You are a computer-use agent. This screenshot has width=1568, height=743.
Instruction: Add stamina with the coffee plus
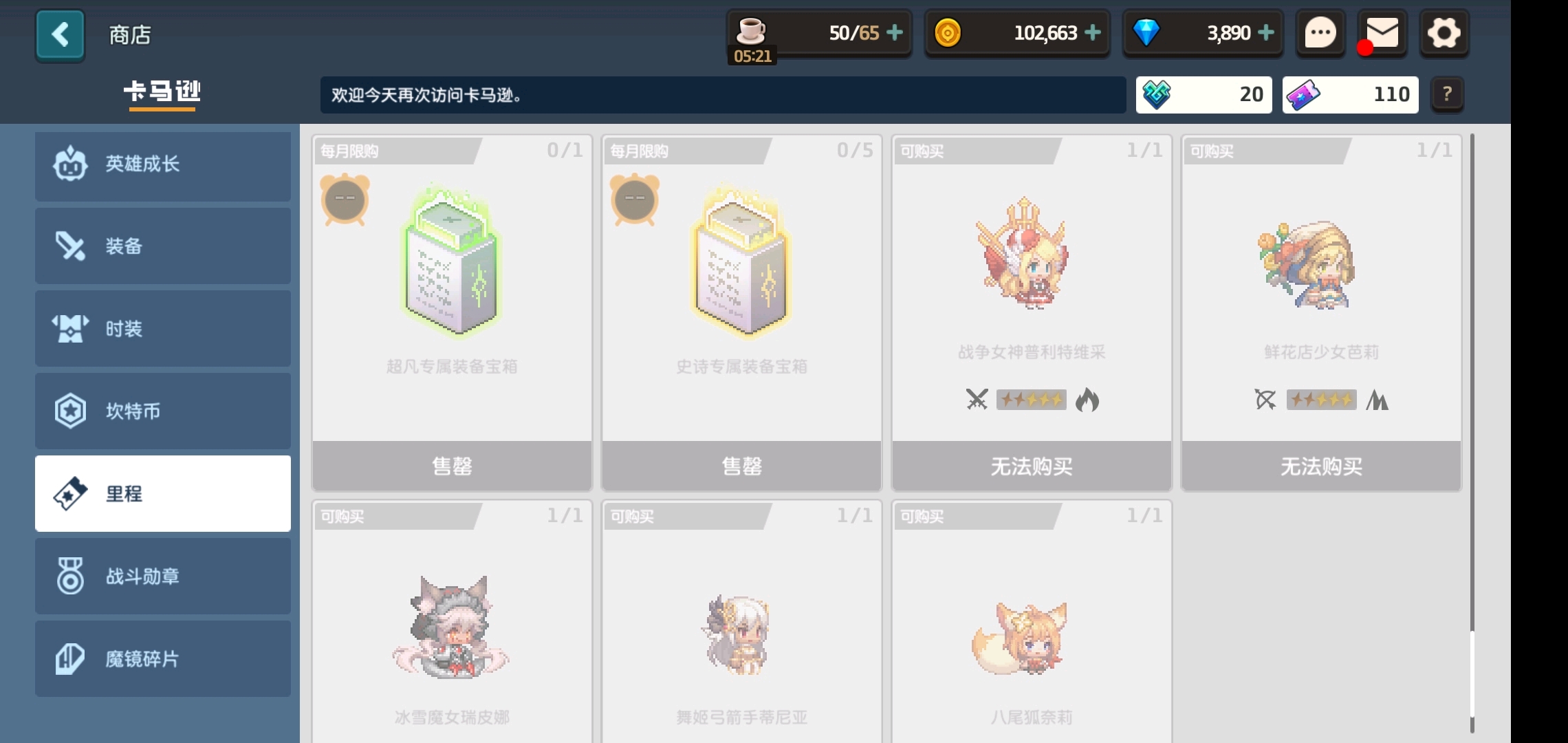point(895,32)
